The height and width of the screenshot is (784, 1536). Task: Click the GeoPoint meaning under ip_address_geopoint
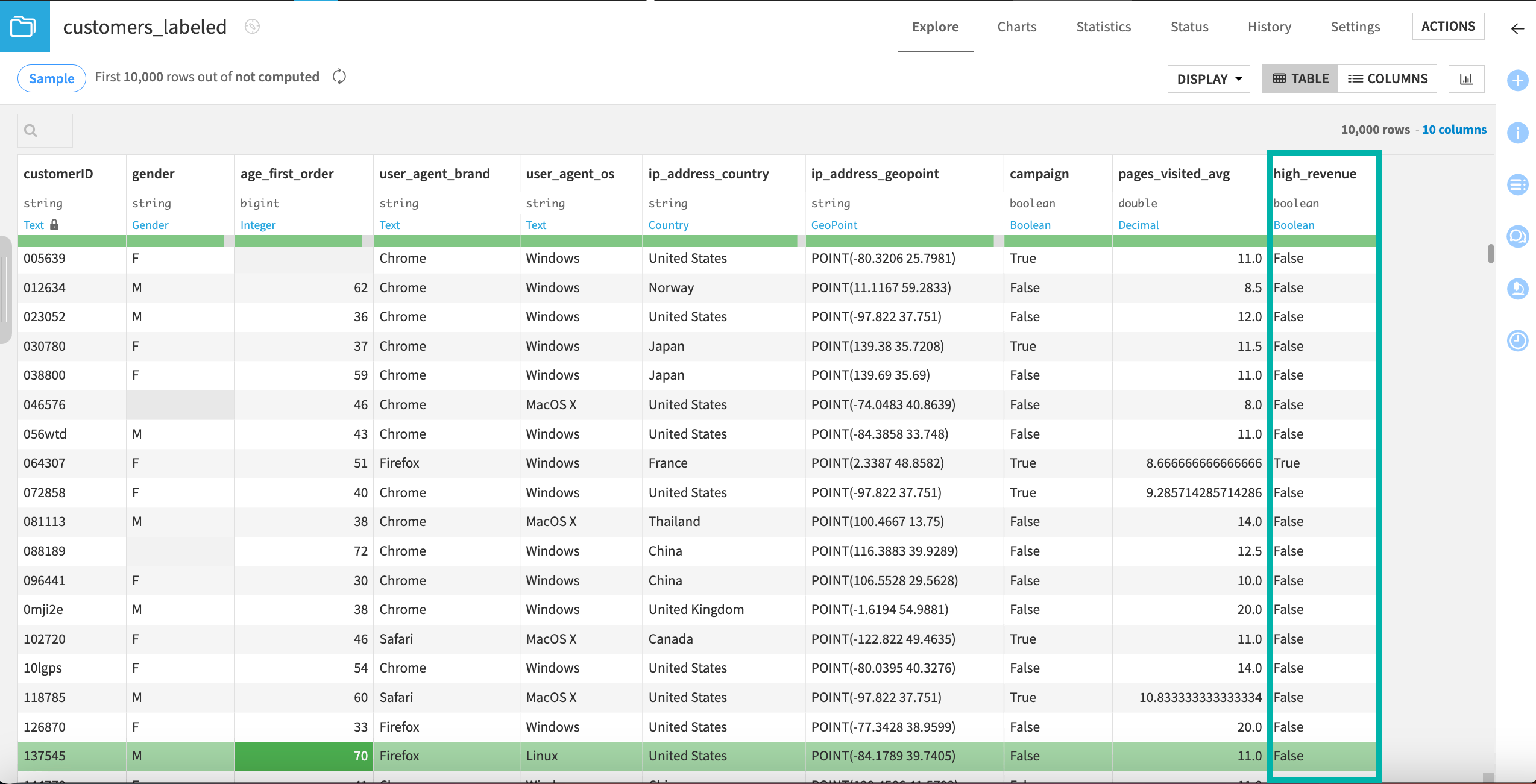(x=834, y=225)
